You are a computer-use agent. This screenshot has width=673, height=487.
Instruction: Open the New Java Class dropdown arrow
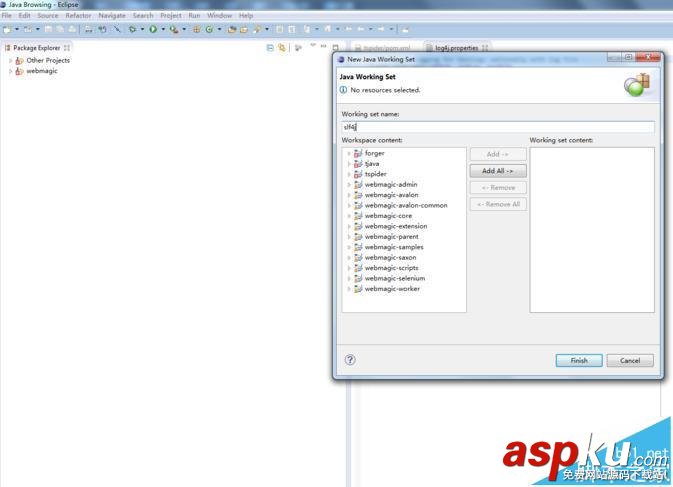tap(219, 29)
